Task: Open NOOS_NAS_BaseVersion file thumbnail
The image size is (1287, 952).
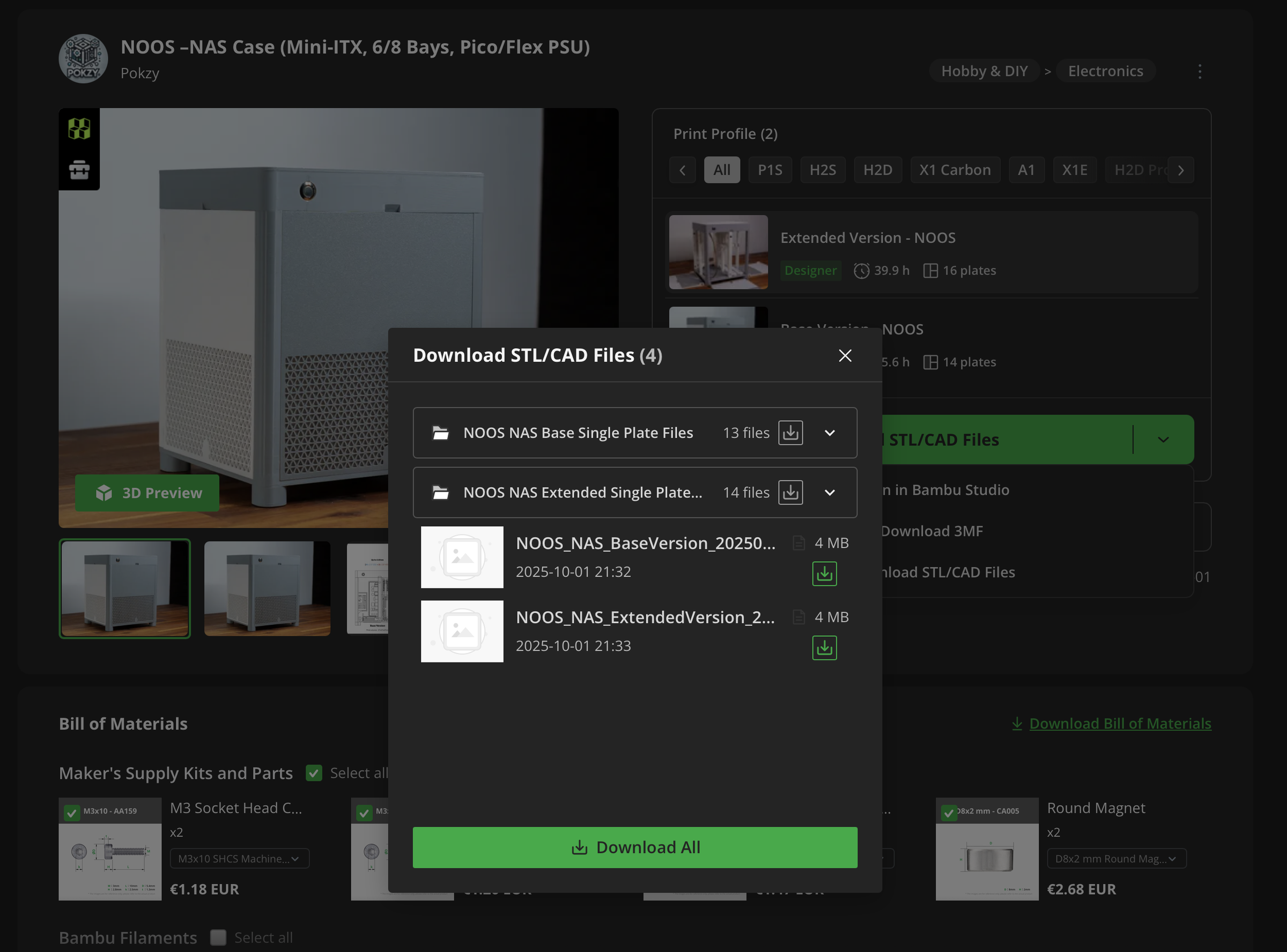Action: (x=462, y=557)
